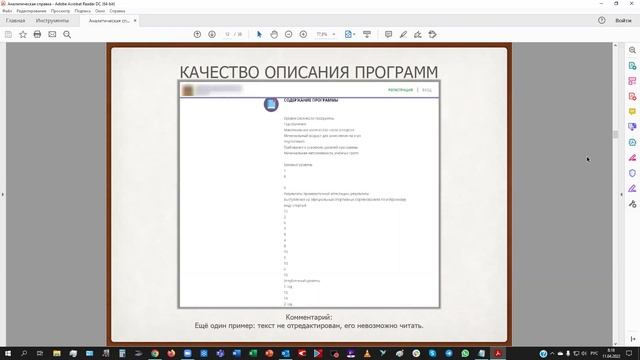Add a sticky note comment
This screenshot has width=640, height=360.
pos(389,35)
